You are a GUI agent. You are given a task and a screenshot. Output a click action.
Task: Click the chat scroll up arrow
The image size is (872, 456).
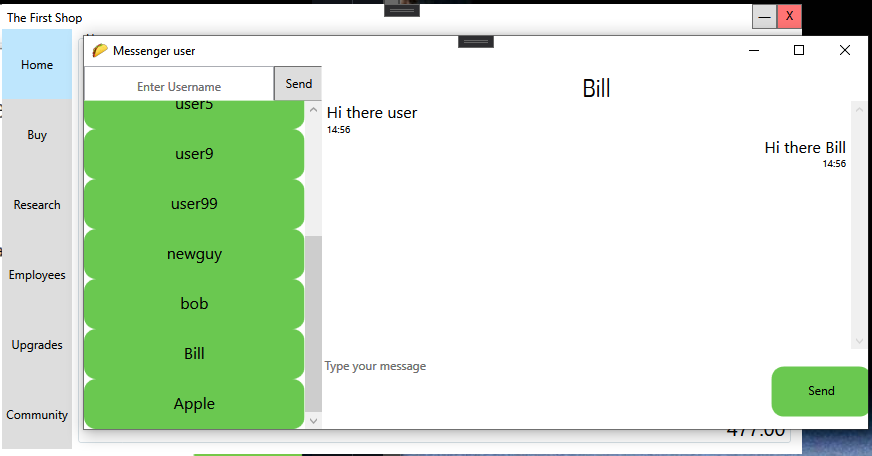click(859, 110)
